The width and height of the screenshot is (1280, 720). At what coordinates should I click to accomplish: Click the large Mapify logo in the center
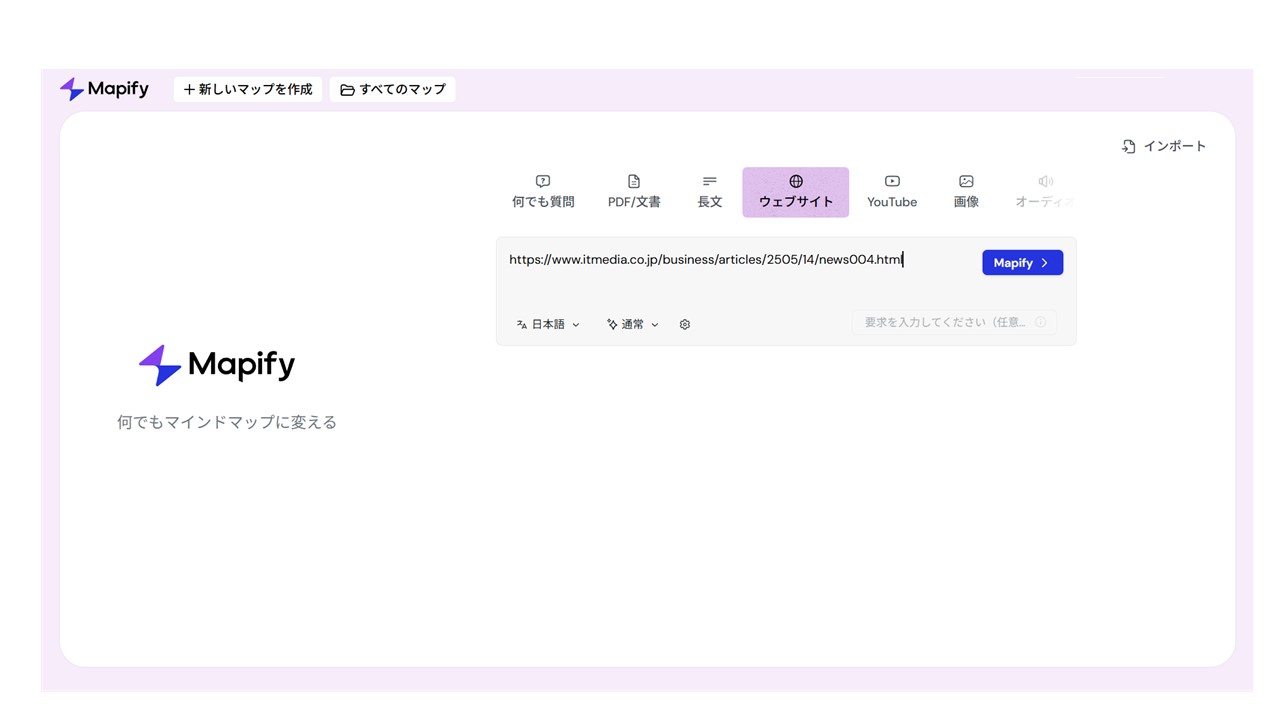[x=217, y=365]
